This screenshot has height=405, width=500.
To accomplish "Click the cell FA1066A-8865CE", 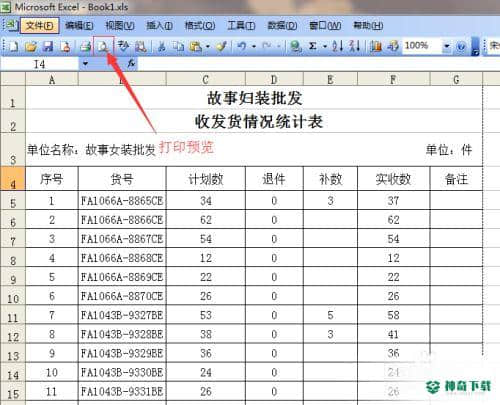I will pos(122,200).
